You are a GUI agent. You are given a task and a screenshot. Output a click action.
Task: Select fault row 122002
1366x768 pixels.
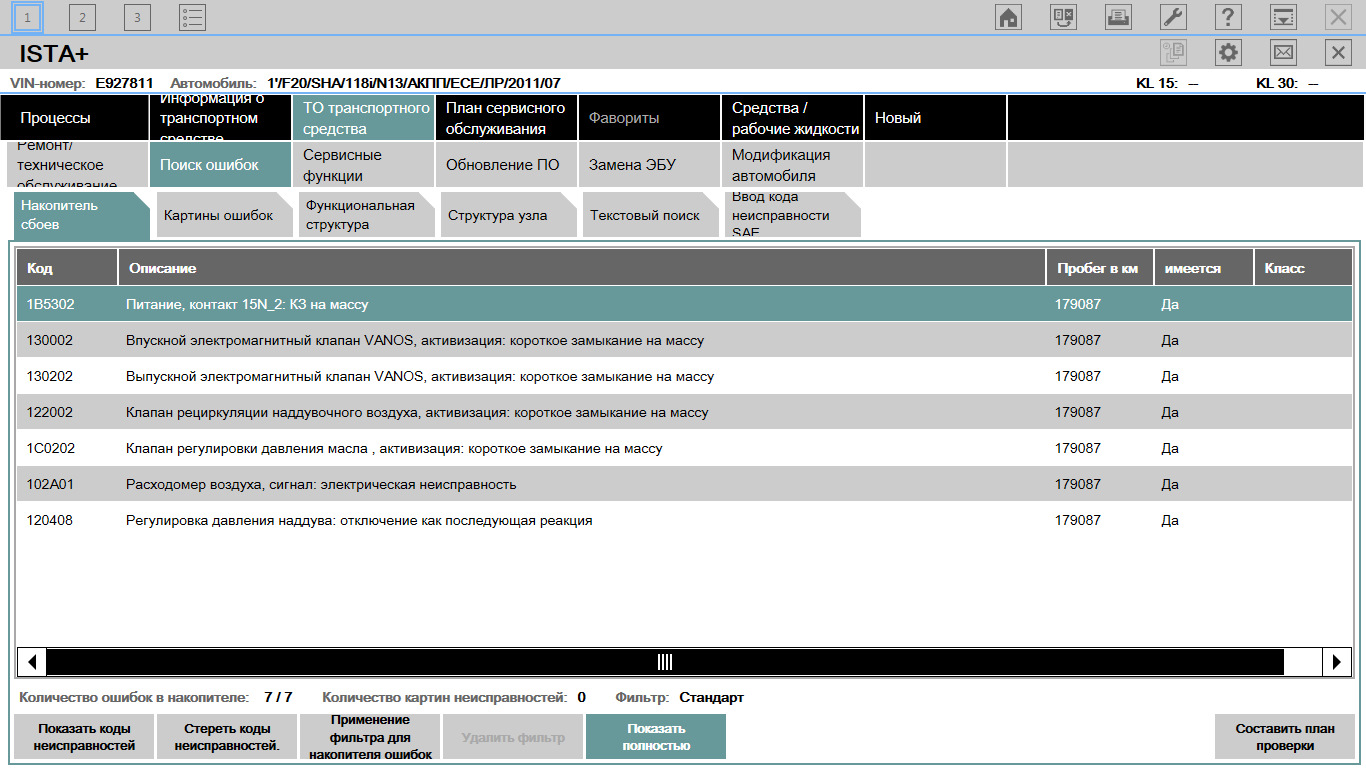coord(684,412)
